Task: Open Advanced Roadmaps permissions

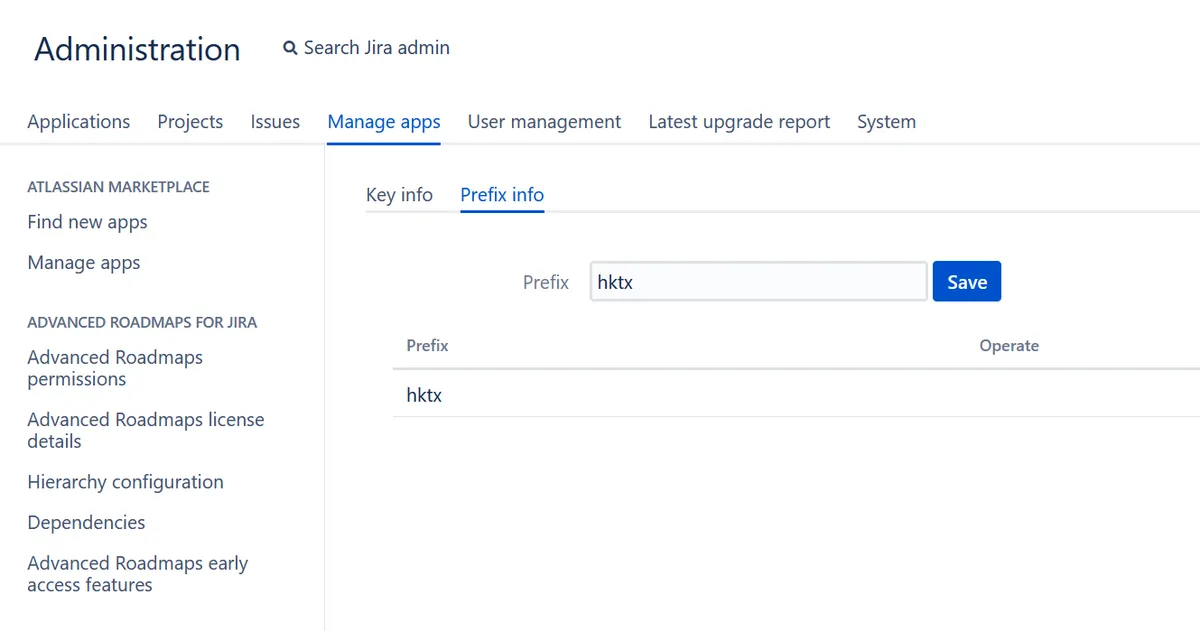Action: click(x=115, y=368)
